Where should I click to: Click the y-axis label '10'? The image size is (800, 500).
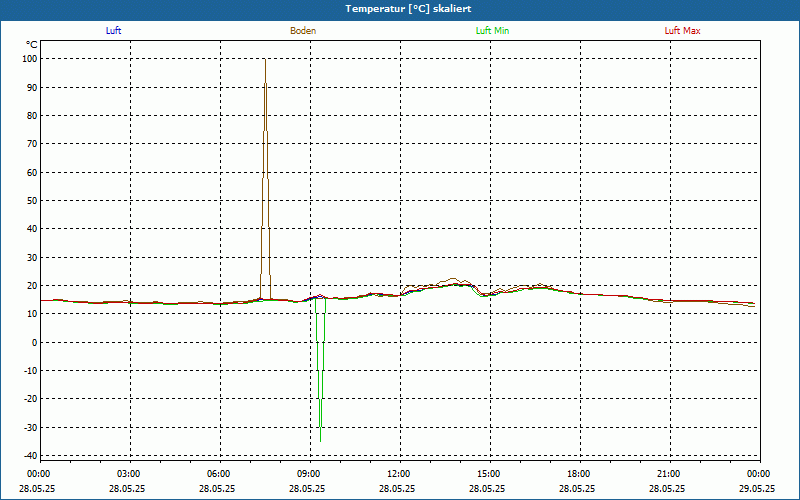pos(32,314)
